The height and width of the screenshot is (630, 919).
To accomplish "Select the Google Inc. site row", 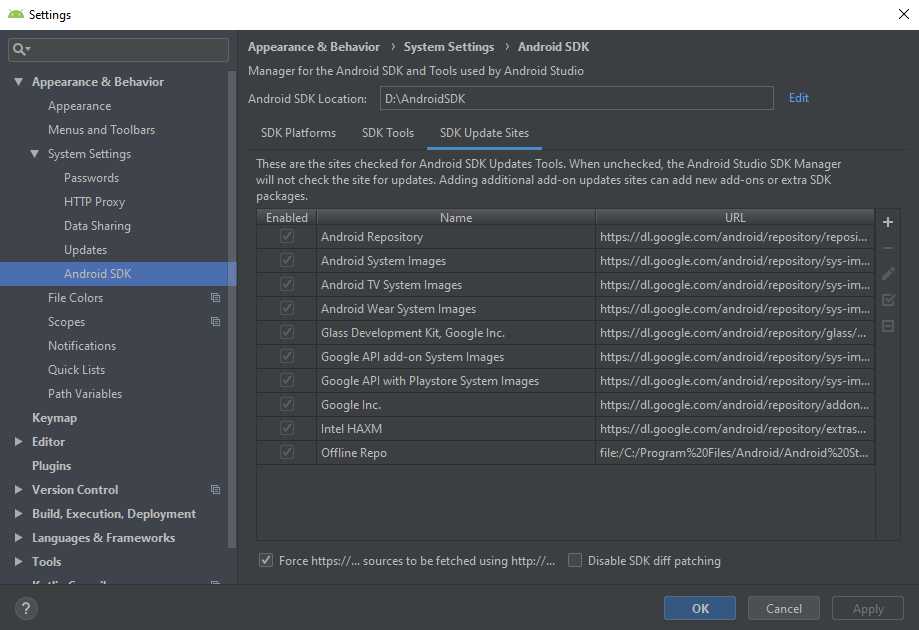I will click(566, 404).
